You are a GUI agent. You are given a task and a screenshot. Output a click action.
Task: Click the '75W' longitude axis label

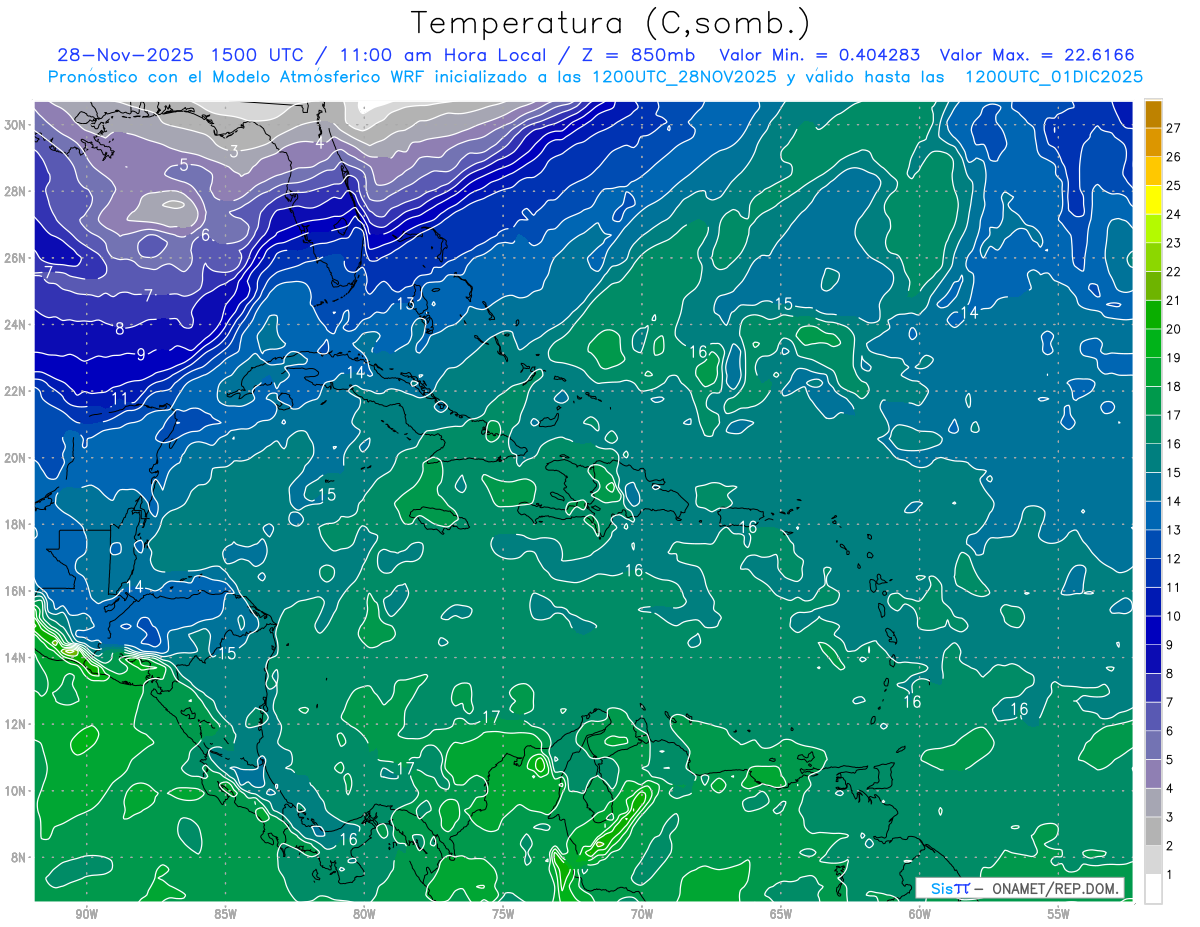pos(503,914)
